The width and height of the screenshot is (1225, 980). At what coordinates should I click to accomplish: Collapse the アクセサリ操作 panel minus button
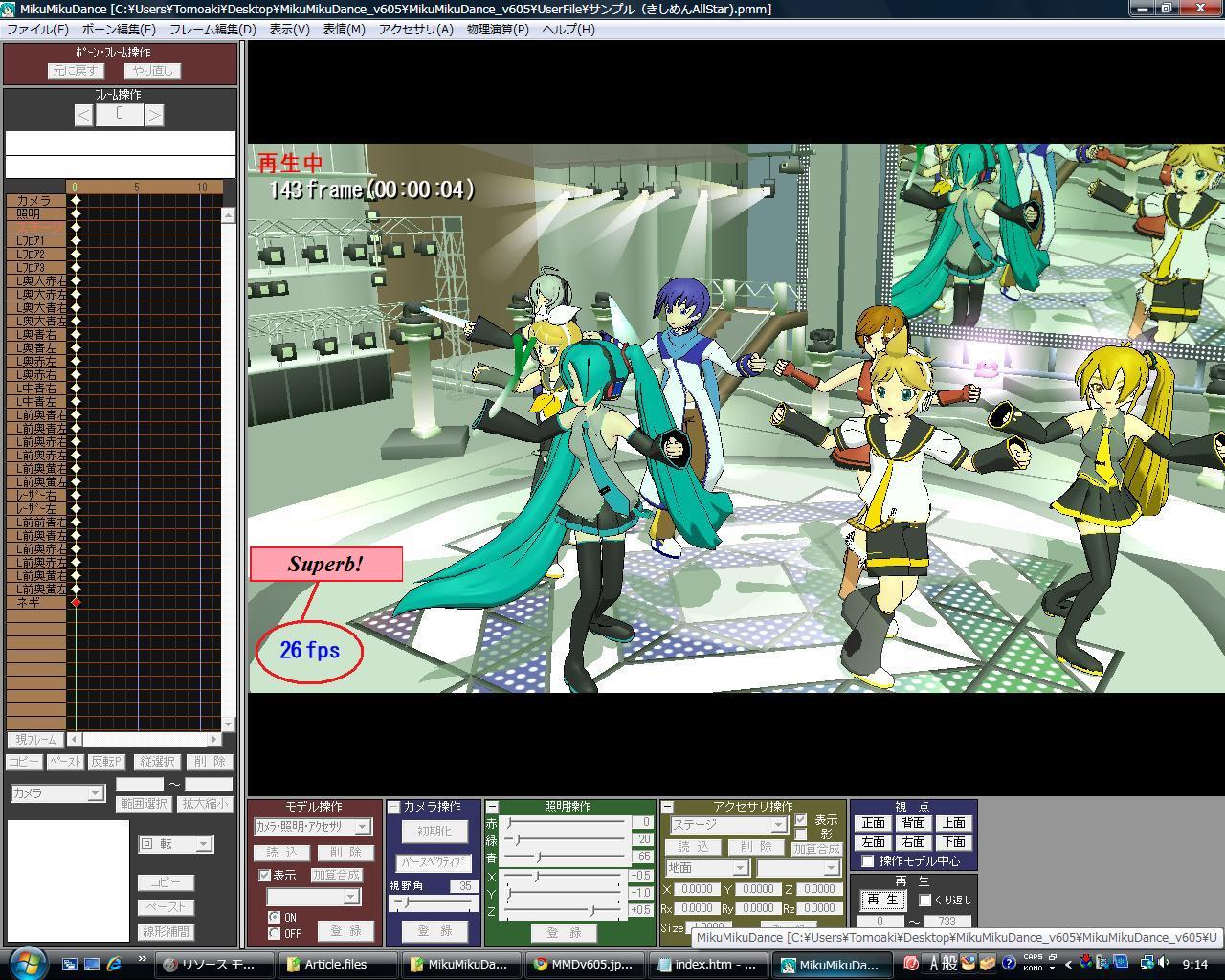667,807
